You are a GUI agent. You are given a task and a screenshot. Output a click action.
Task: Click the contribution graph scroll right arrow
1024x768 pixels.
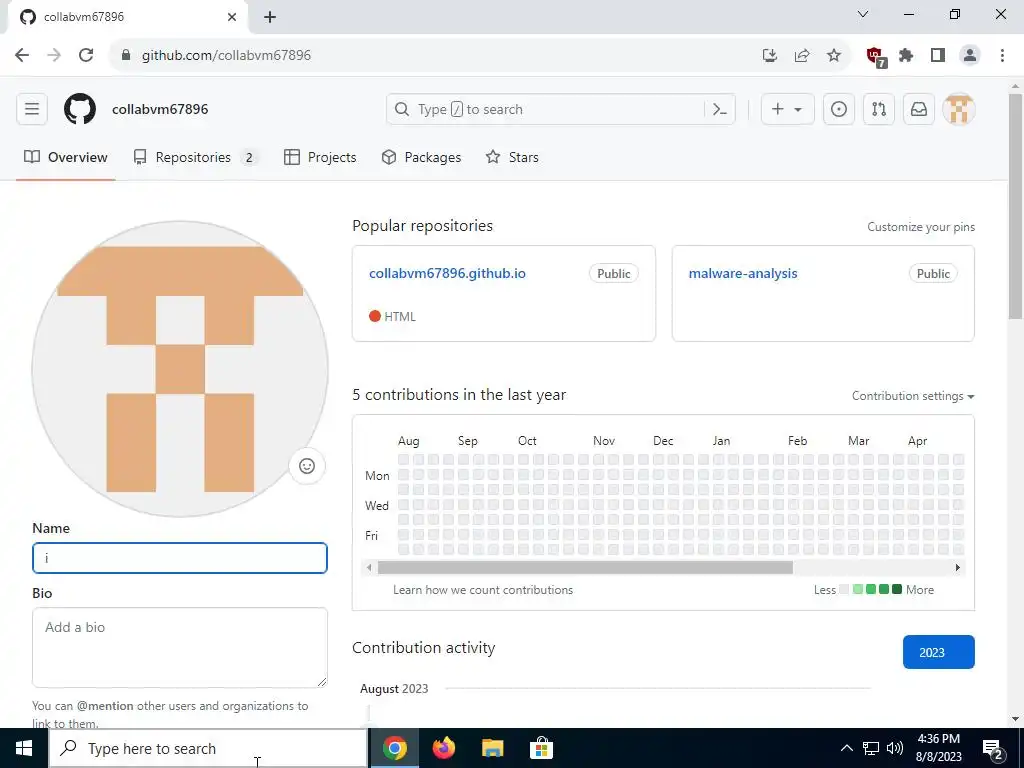click(x=957, y=568)
